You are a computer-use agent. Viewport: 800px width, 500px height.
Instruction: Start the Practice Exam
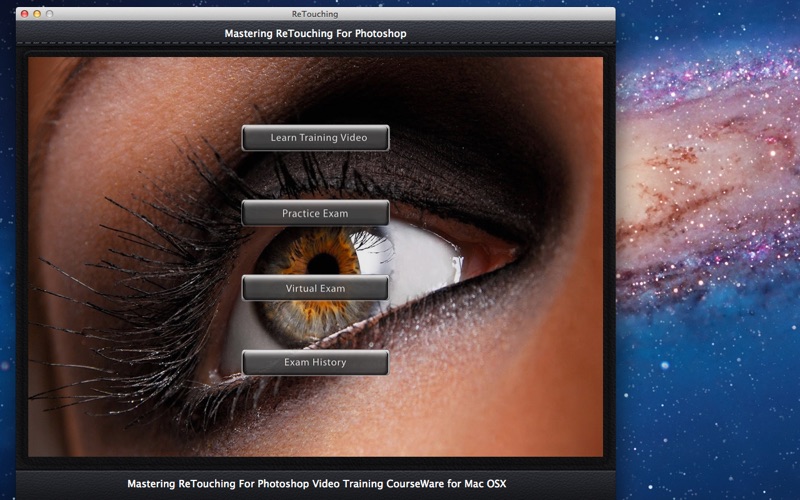315,213
